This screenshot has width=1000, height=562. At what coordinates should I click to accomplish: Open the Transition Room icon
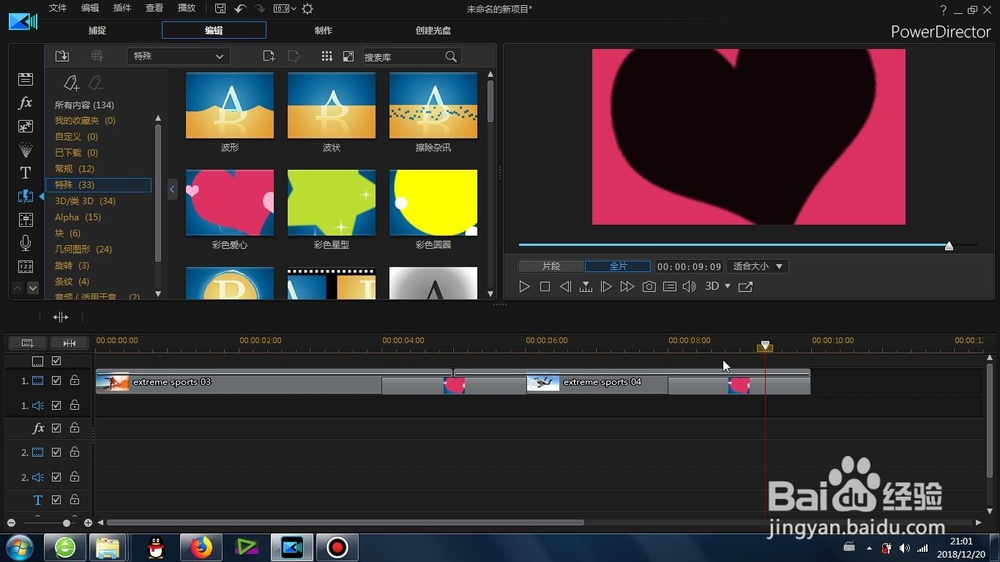click(x=26, y=196)
